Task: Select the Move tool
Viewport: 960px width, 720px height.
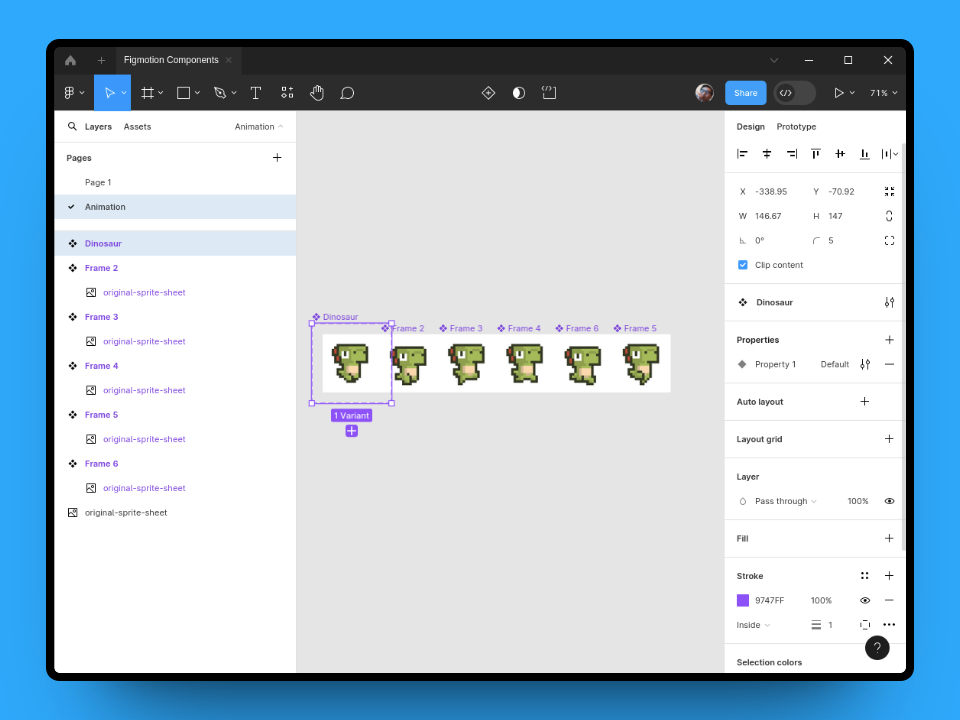Action: pos(110,92)
